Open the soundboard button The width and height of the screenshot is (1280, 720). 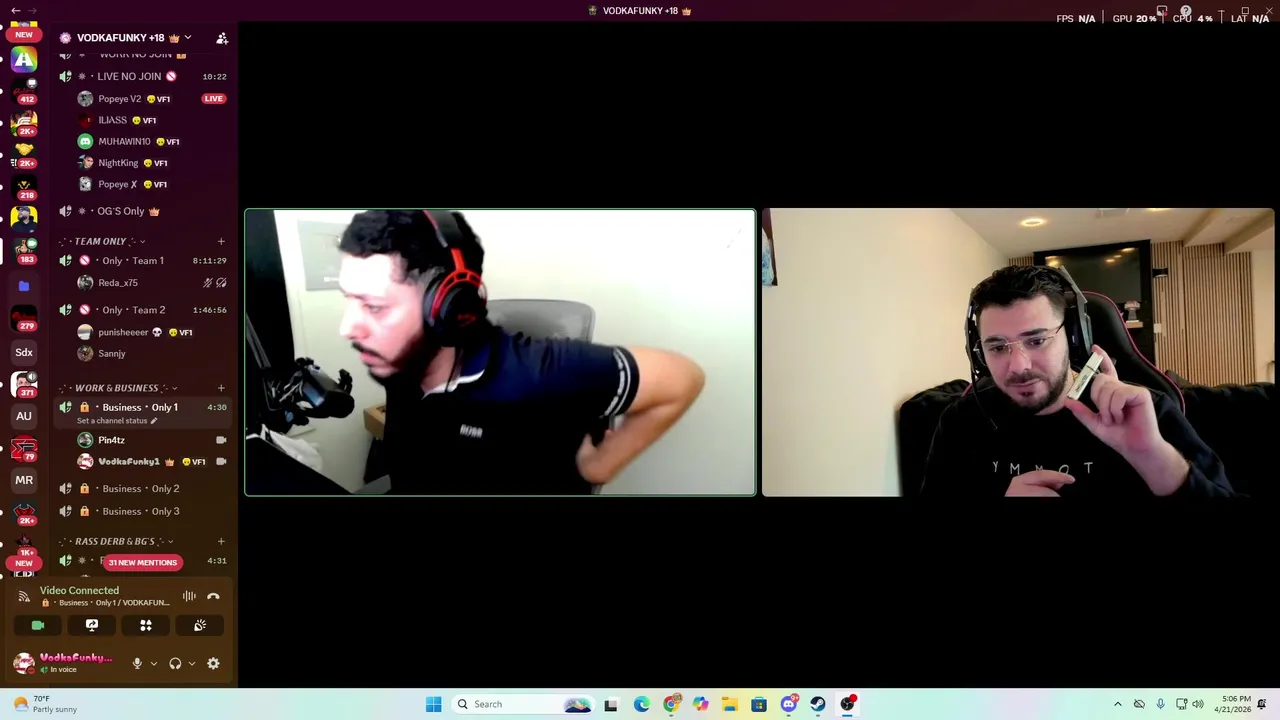[200, 625]
